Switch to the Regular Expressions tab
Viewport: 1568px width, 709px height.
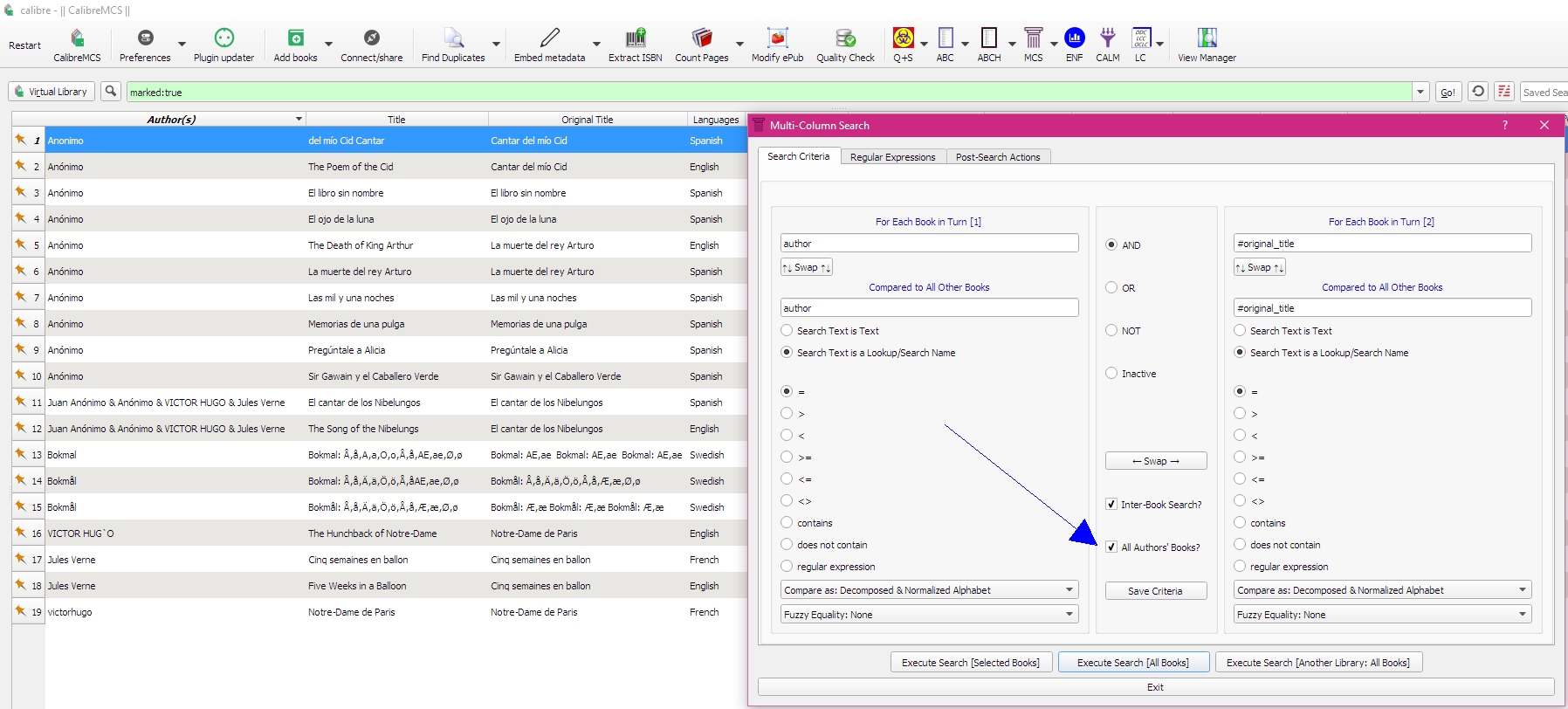coord(892,157)
